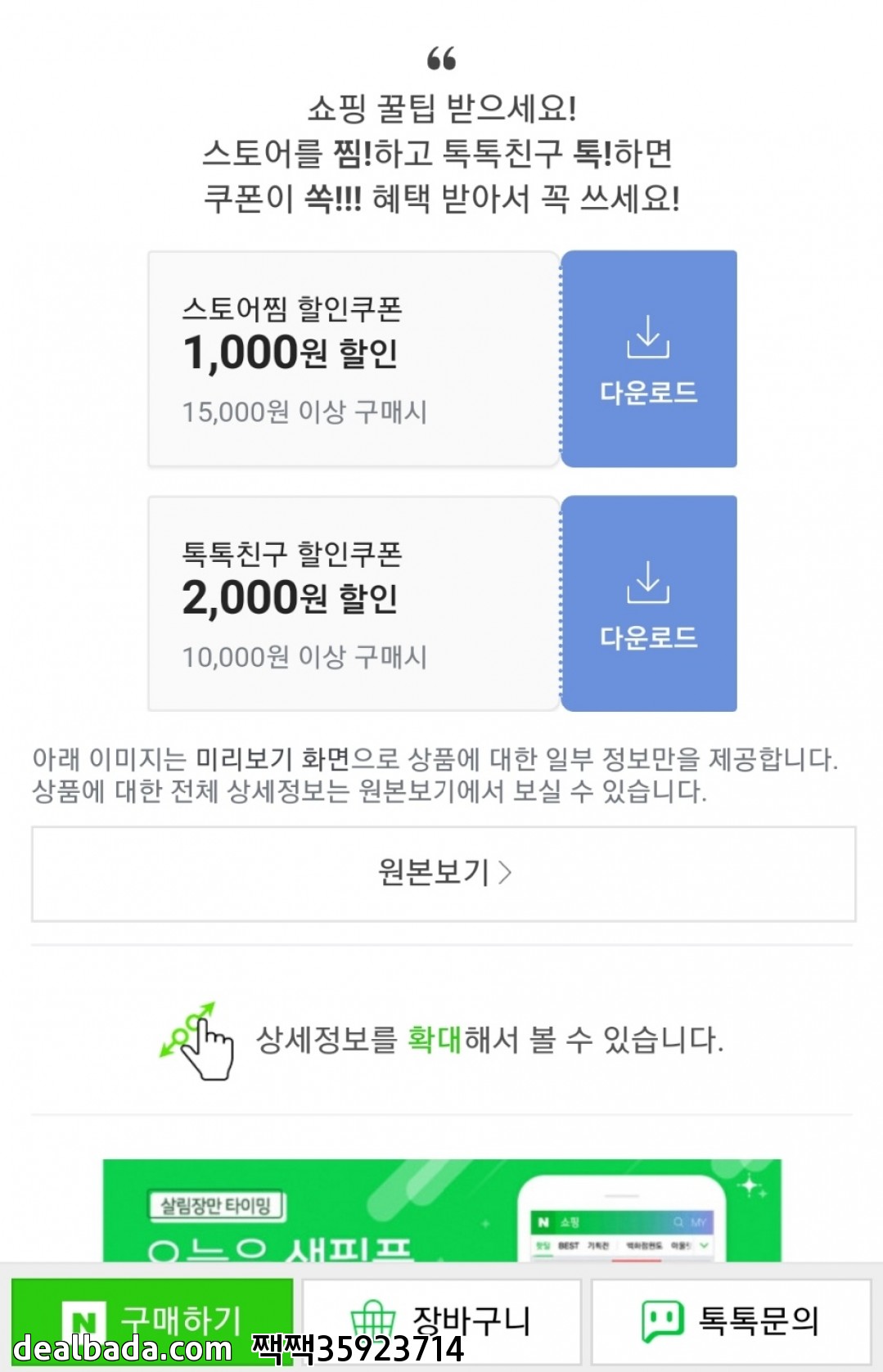Open the 살림장만 타이밍 banner badge

click(216, 1205)
